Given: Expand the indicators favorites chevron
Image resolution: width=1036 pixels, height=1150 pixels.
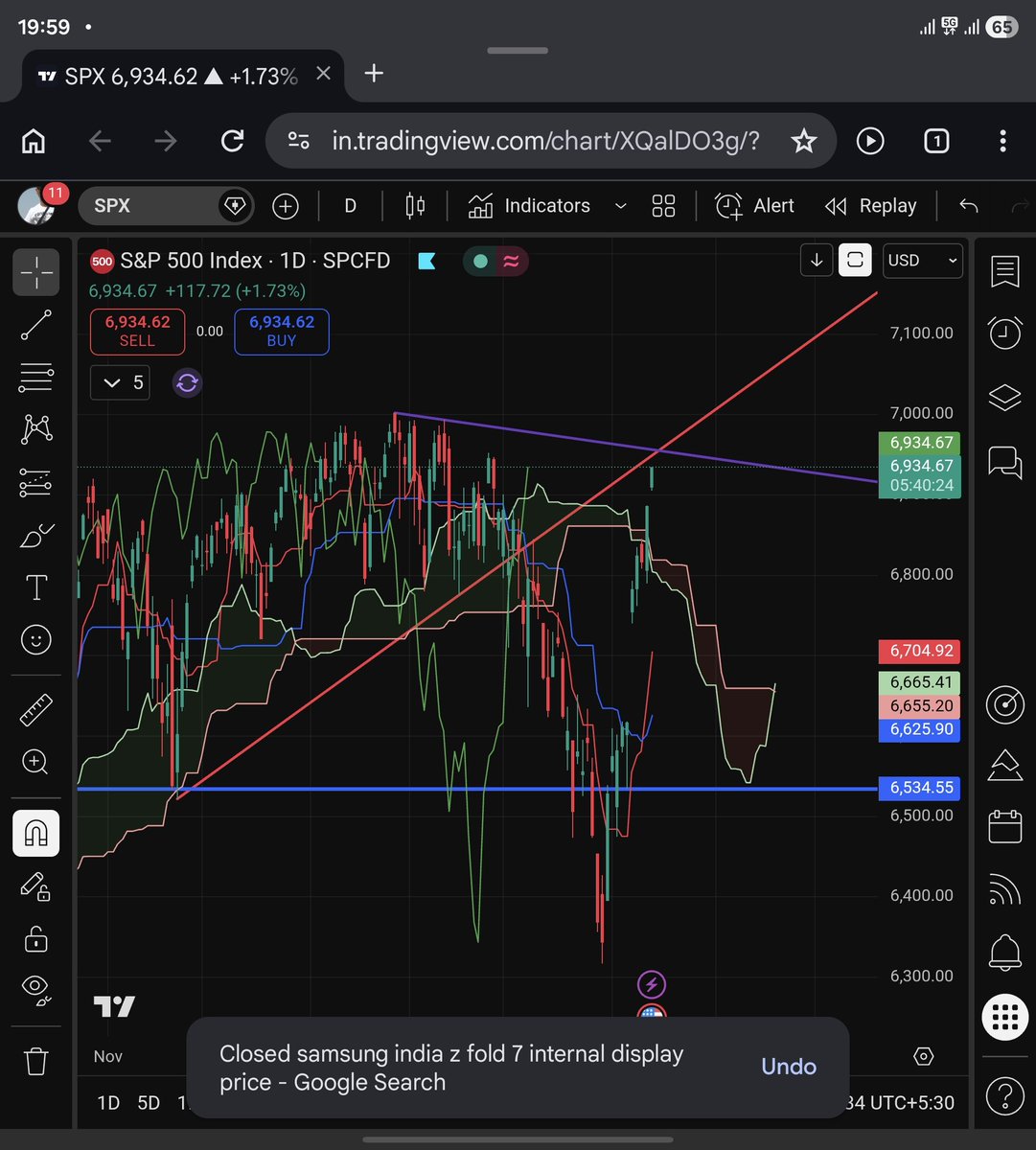Looking at the screenshot, I should point(620,206).
